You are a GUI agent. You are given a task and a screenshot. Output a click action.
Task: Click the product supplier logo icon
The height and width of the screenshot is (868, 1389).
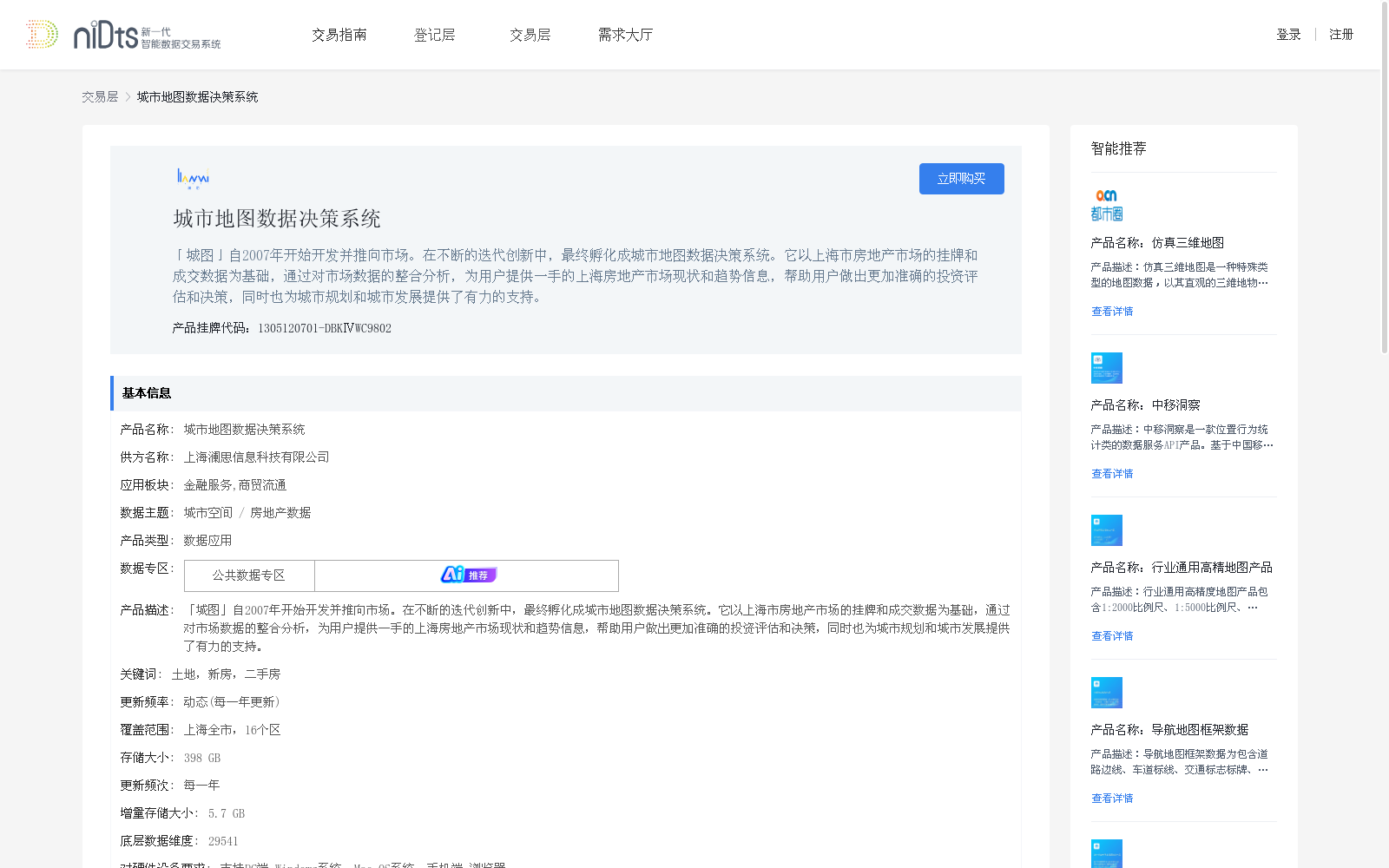pos(193,179)
